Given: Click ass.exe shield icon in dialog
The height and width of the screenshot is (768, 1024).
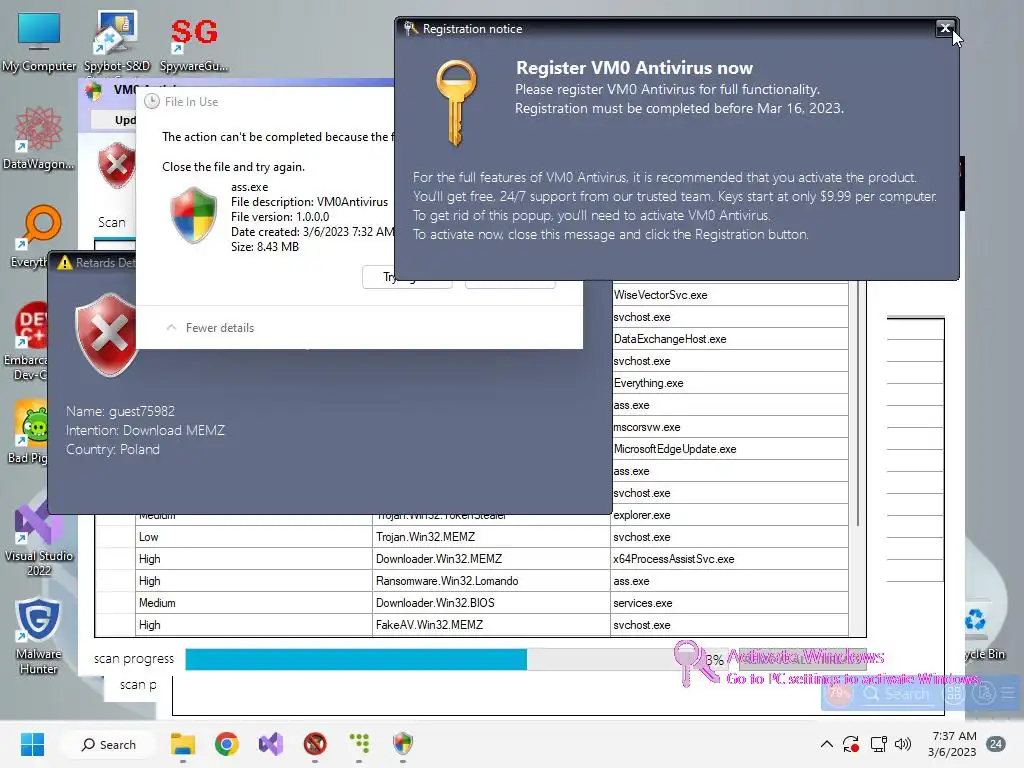Looking at the screenshot, I should [x=193, y=216].
